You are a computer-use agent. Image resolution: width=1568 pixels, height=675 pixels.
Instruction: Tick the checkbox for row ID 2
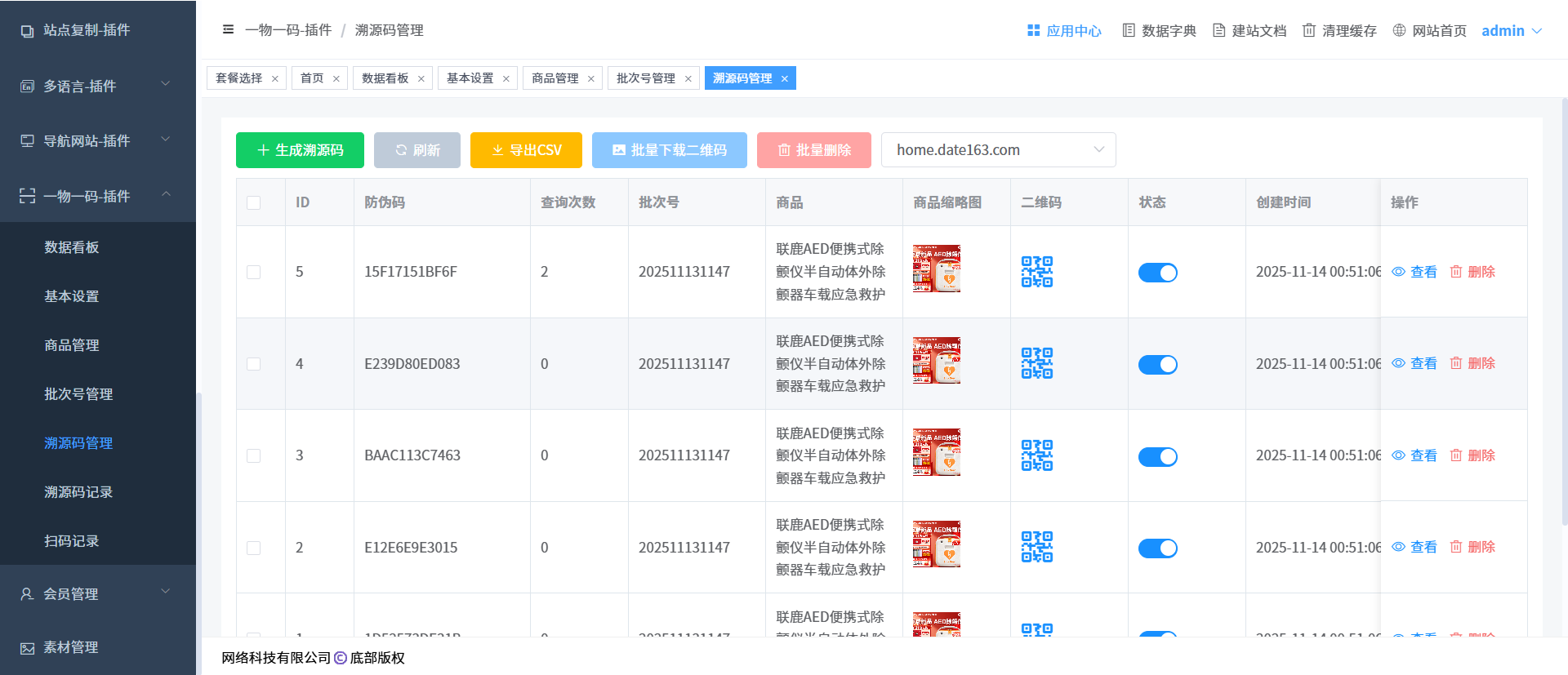coord(254,548)
